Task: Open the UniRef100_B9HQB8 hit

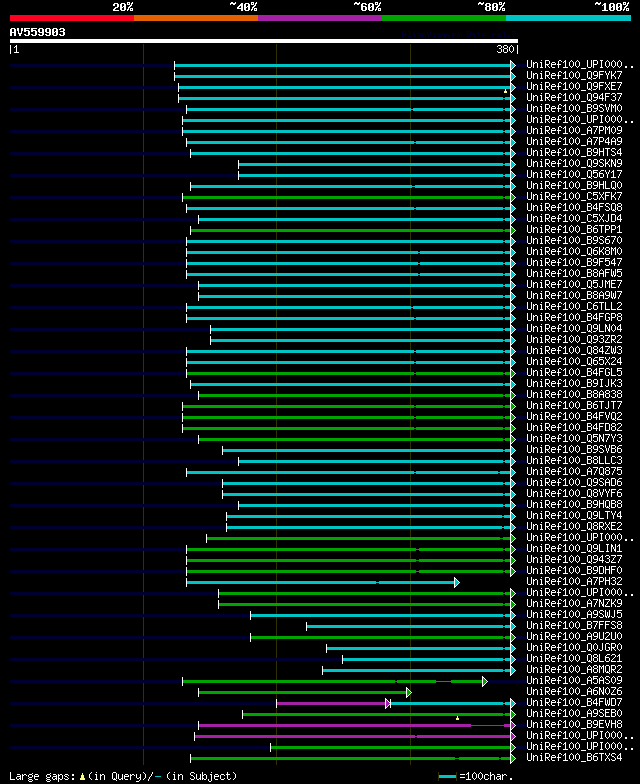Action: click(x=574, y=504)
